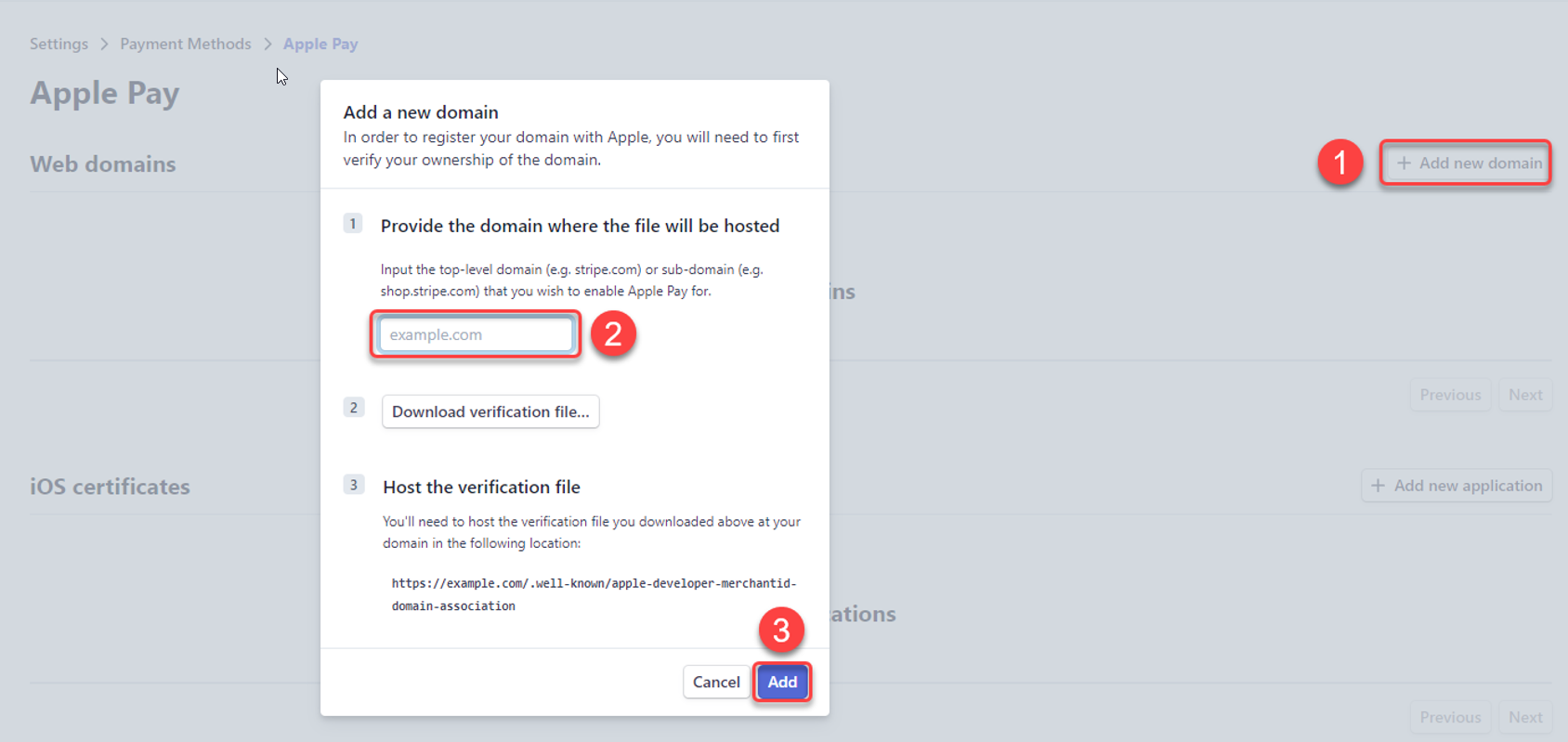The width and height of the screenshot is (1568, 742).
Task: Click the plus icon beside Add new application
Action: coord(1378,486)
